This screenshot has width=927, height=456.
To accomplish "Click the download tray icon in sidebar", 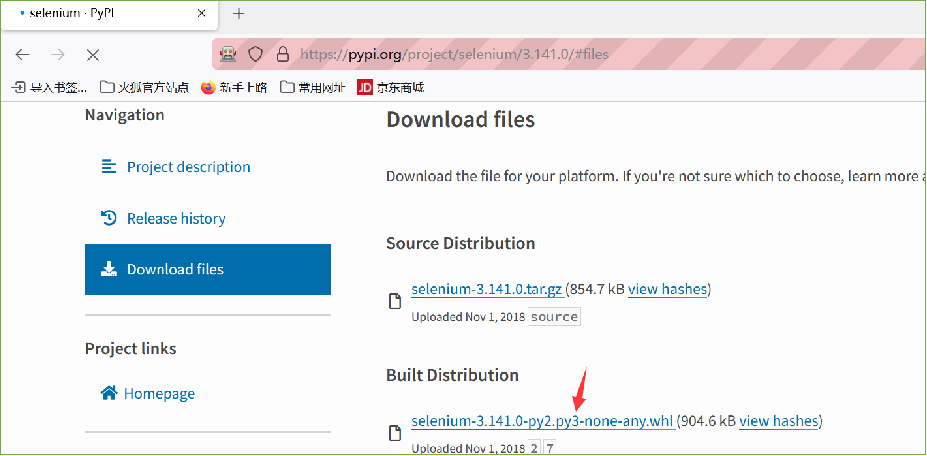I will tap(109, 270).
